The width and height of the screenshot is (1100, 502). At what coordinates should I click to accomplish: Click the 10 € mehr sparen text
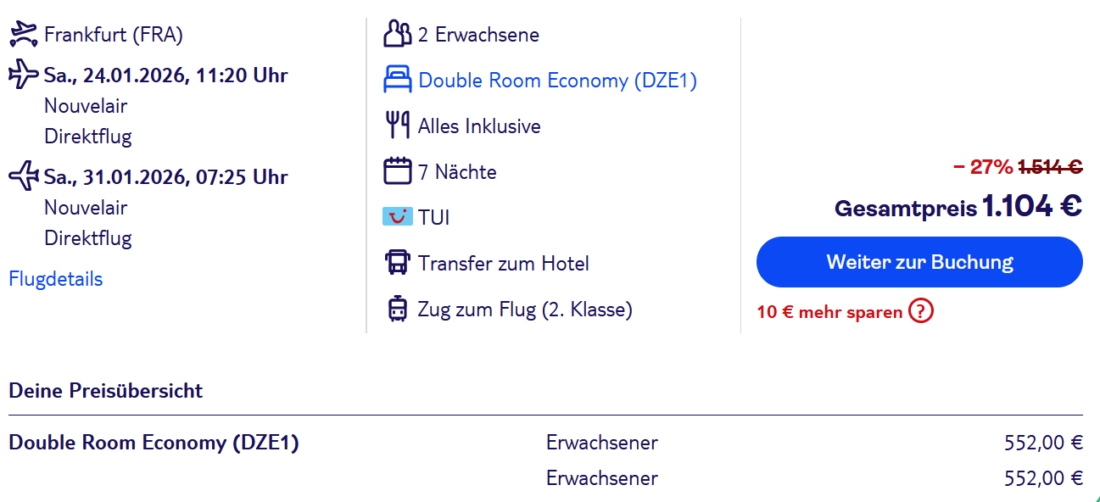click(830, 311)
